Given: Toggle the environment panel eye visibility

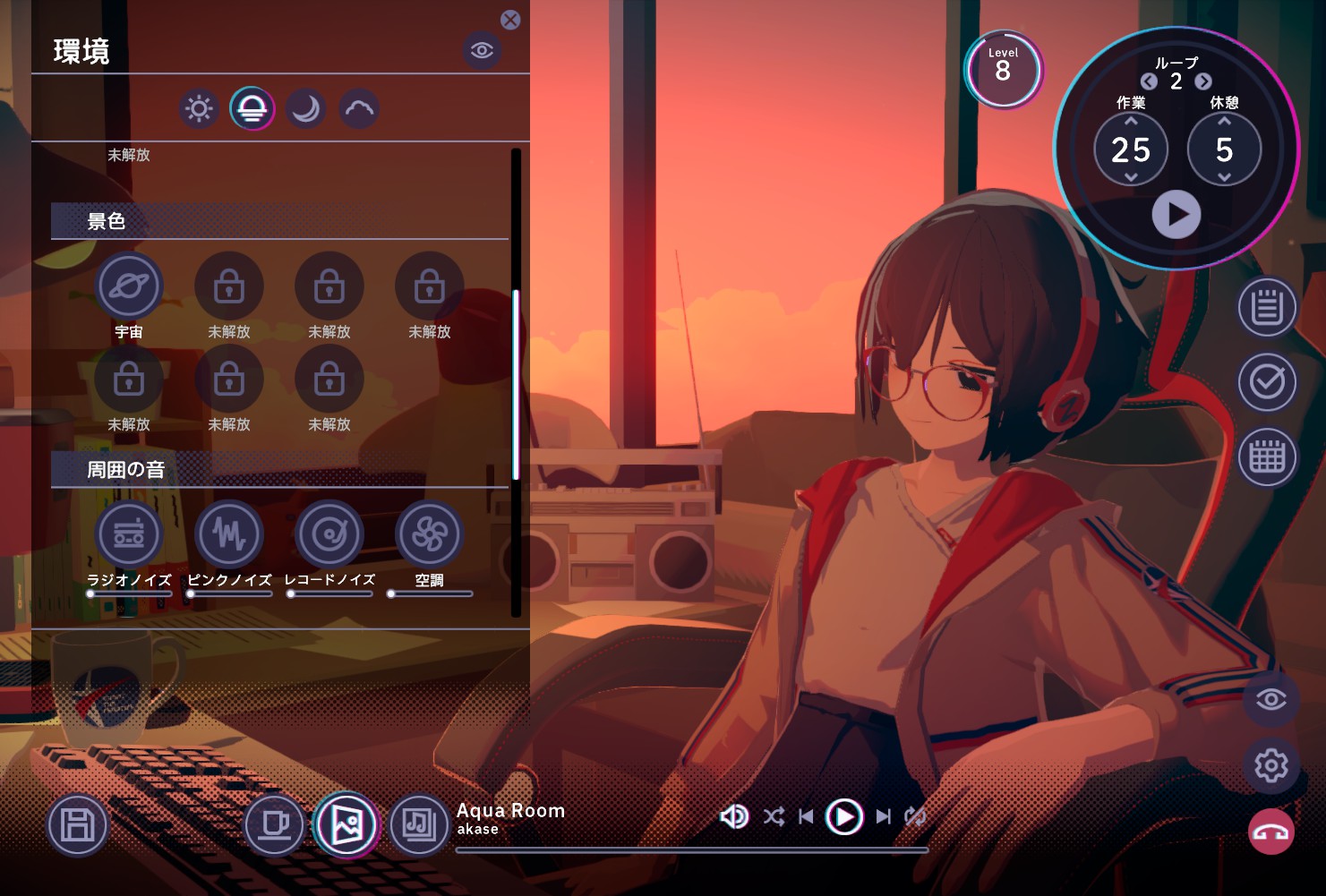Looking at the screenshot, I should click(482, 50).
